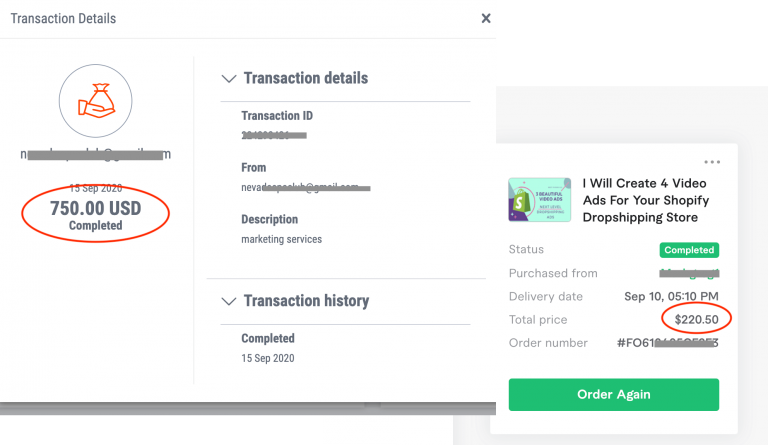Select the redacted Transaction ID value

pyautogui.click(x=274, y=133)
